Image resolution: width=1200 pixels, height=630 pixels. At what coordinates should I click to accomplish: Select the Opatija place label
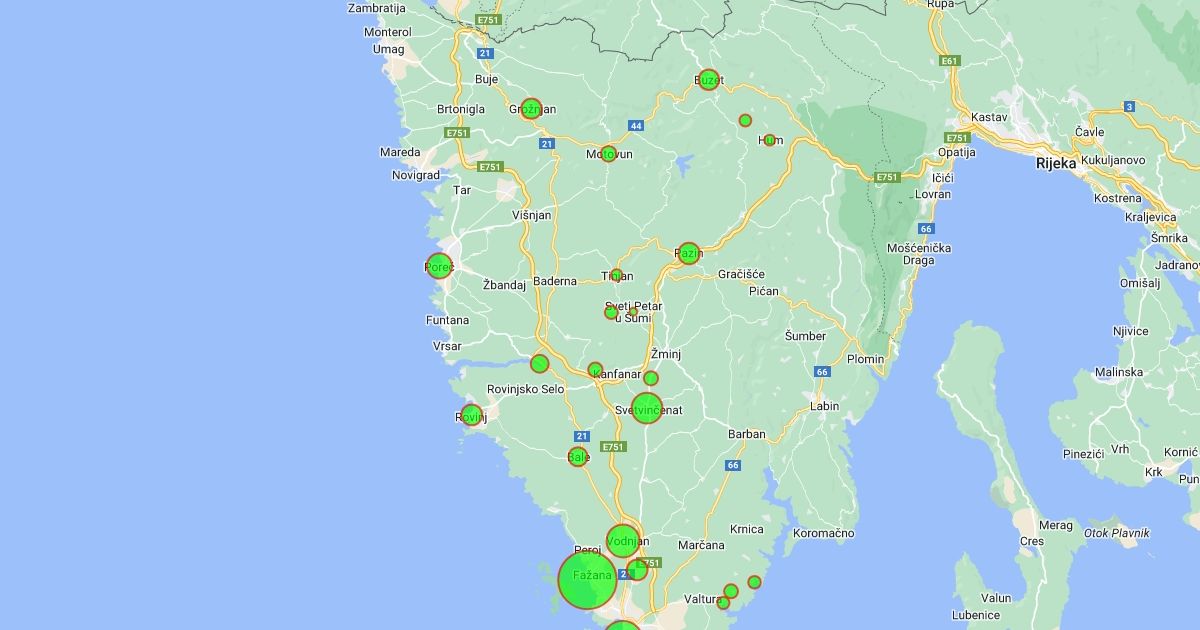coord(956,152)
